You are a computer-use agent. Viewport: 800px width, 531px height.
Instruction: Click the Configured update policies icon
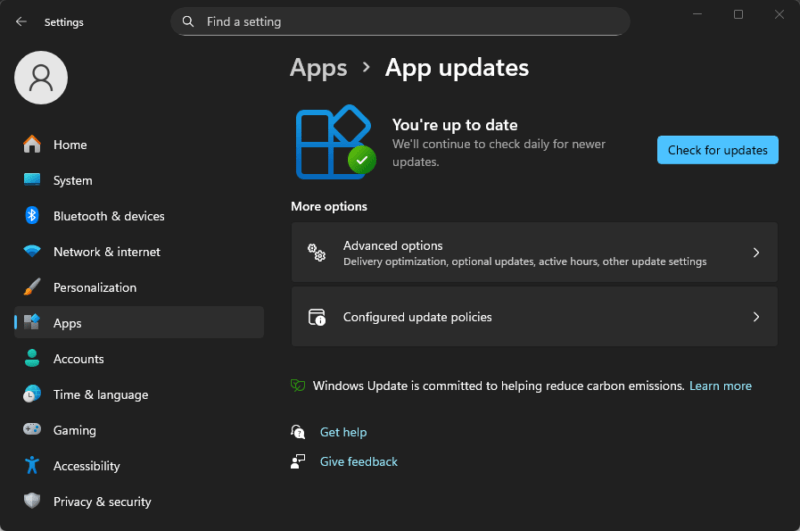317,317
